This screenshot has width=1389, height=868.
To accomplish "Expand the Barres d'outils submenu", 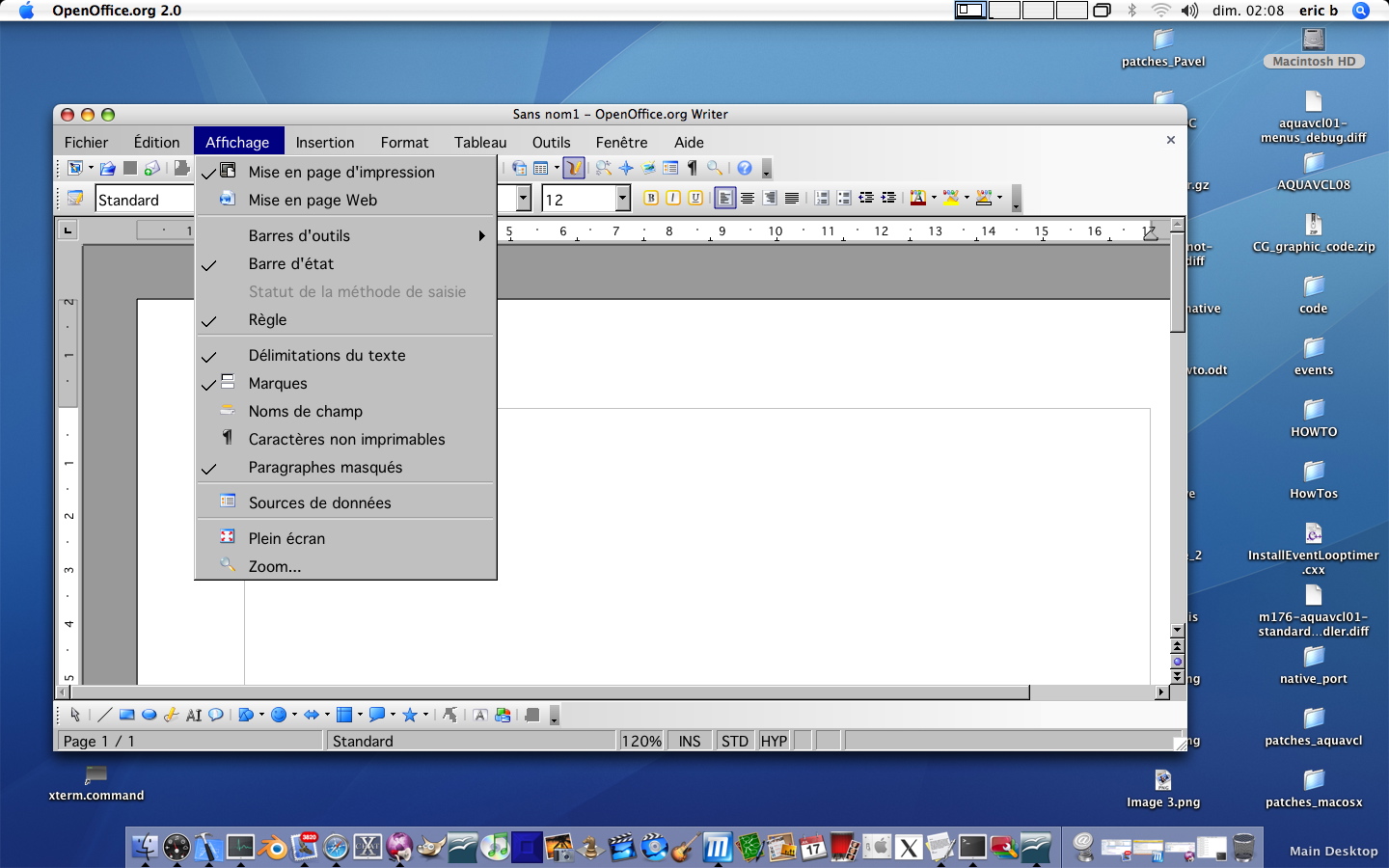I will [346, 235].
